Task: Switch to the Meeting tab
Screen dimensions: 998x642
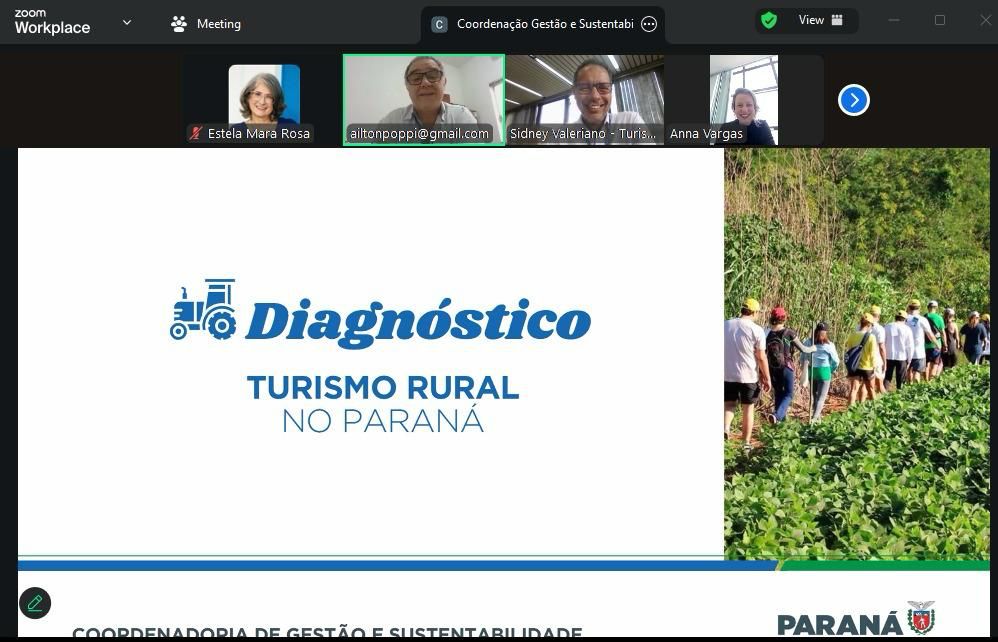Action: point(206,24)
